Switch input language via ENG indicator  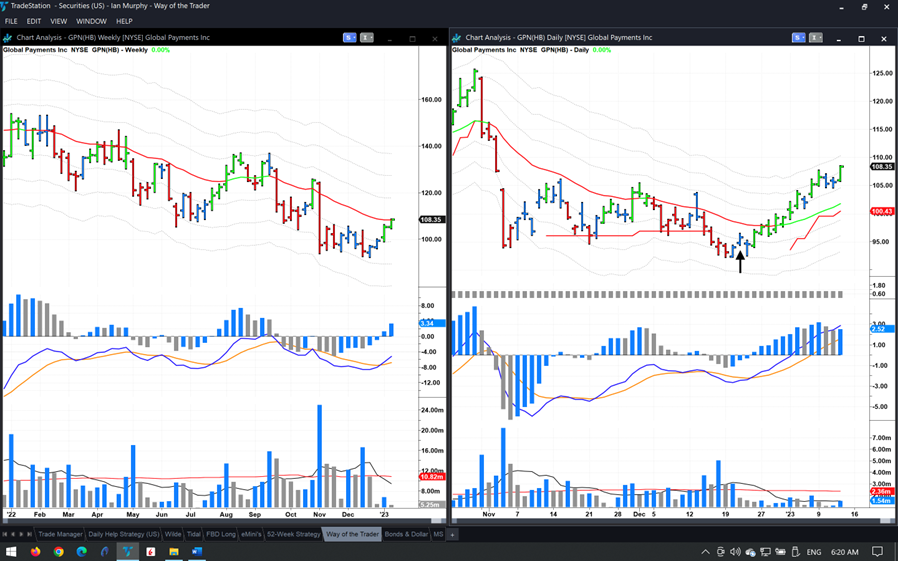coord(814,552)
